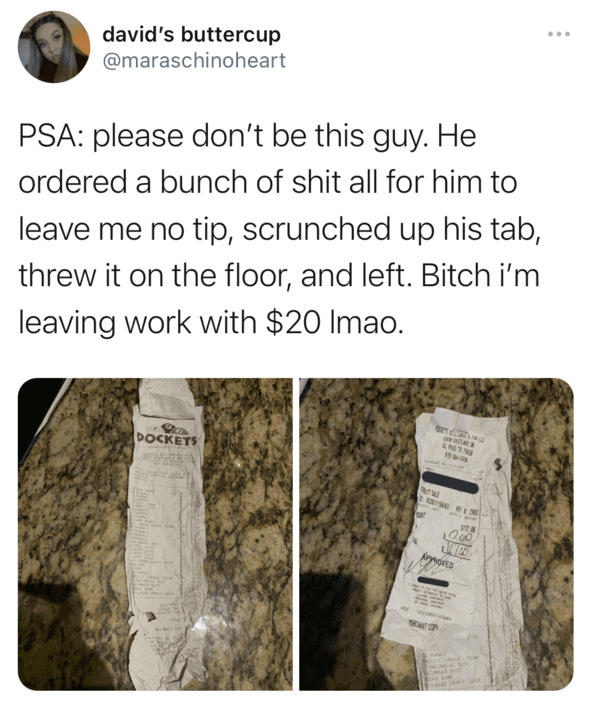Click the REF number line on the receipt
The image size is (599, 708).
466,512
